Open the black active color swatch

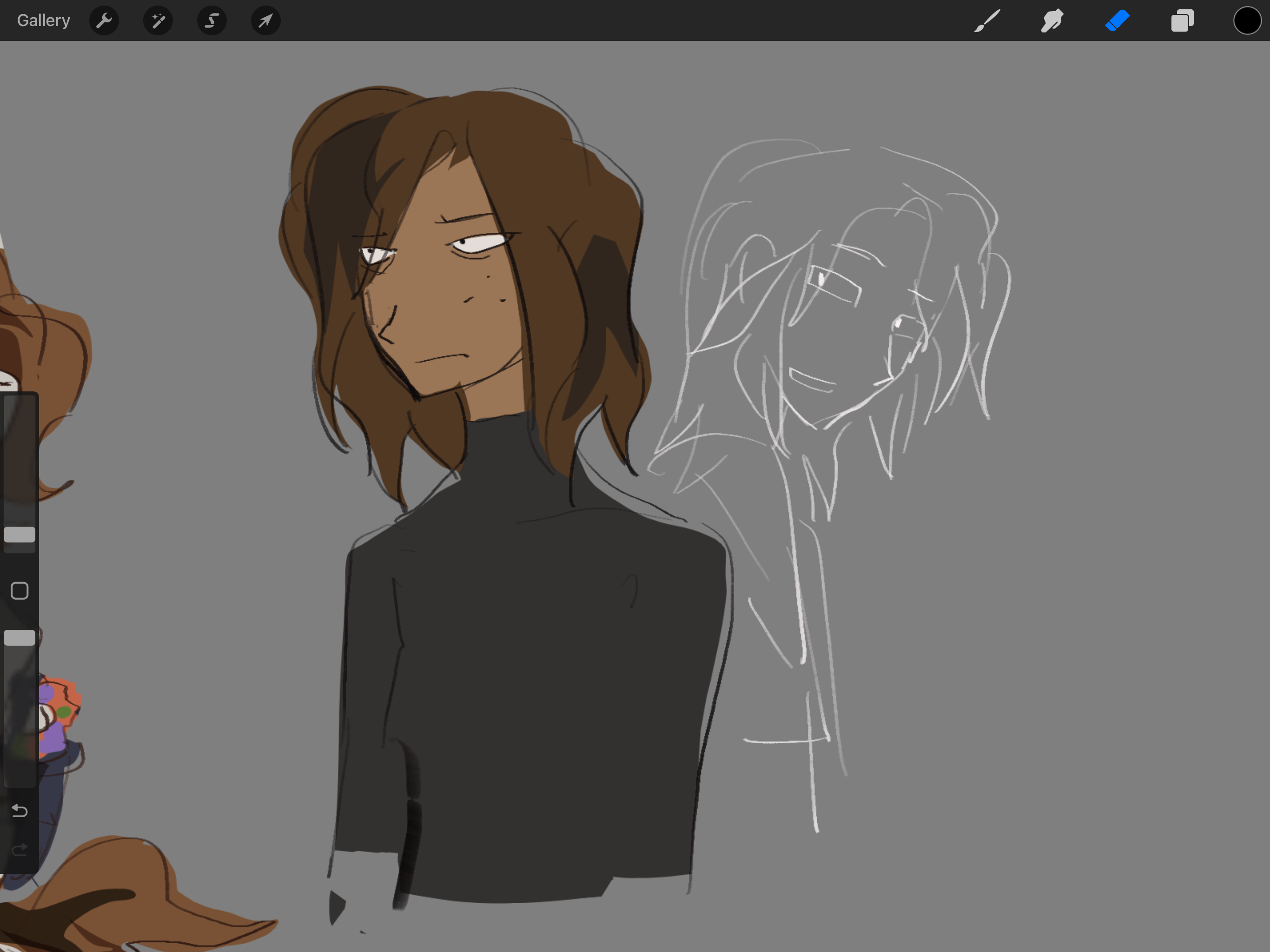pyautogui.click(x=1247, y=21)
